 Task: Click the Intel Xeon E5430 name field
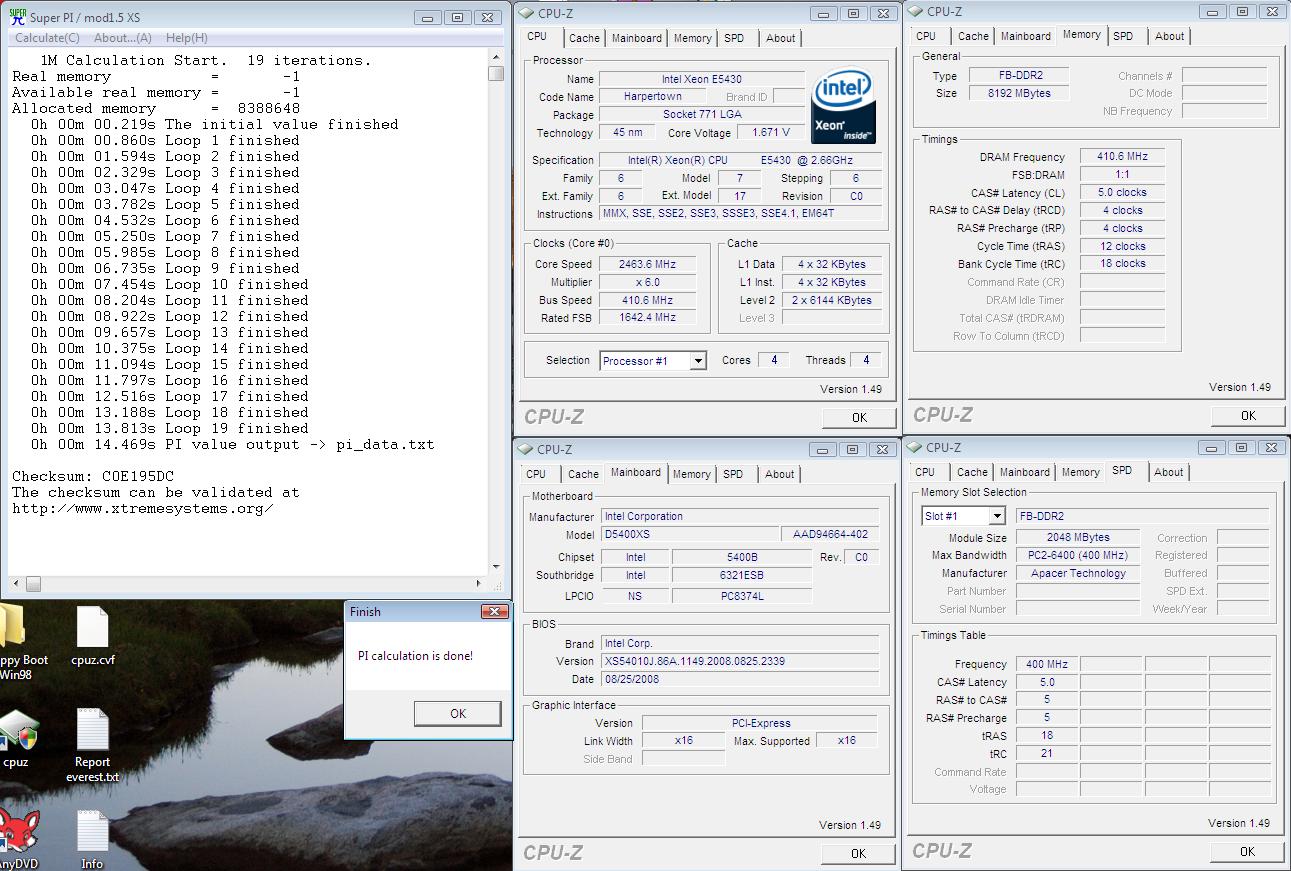click(x=701, y=79)
